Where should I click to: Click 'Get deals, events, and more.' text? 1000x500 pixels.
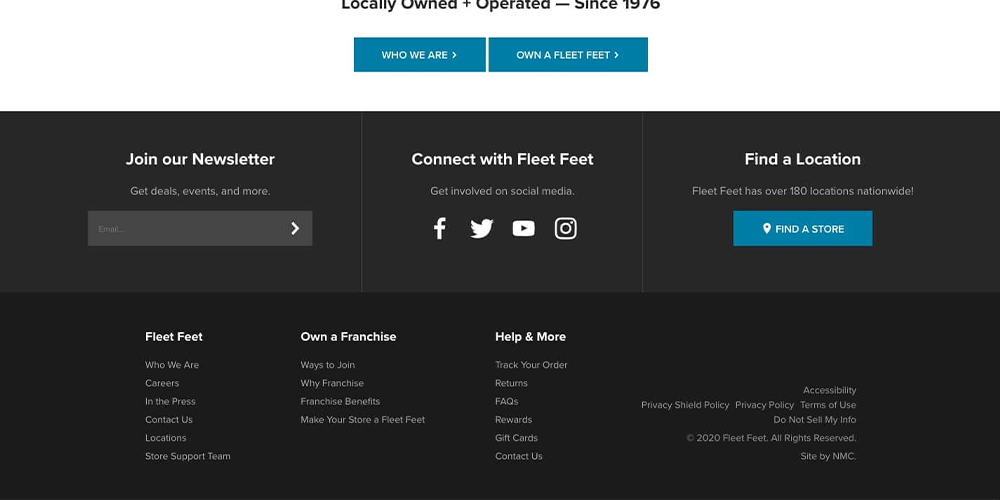200,191
